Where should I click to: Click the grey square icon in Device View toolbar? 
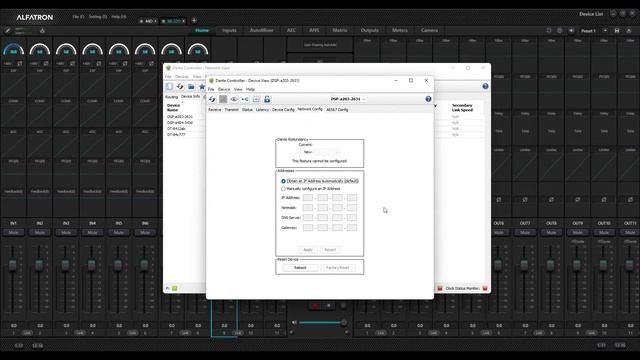[x=223, y=99]
